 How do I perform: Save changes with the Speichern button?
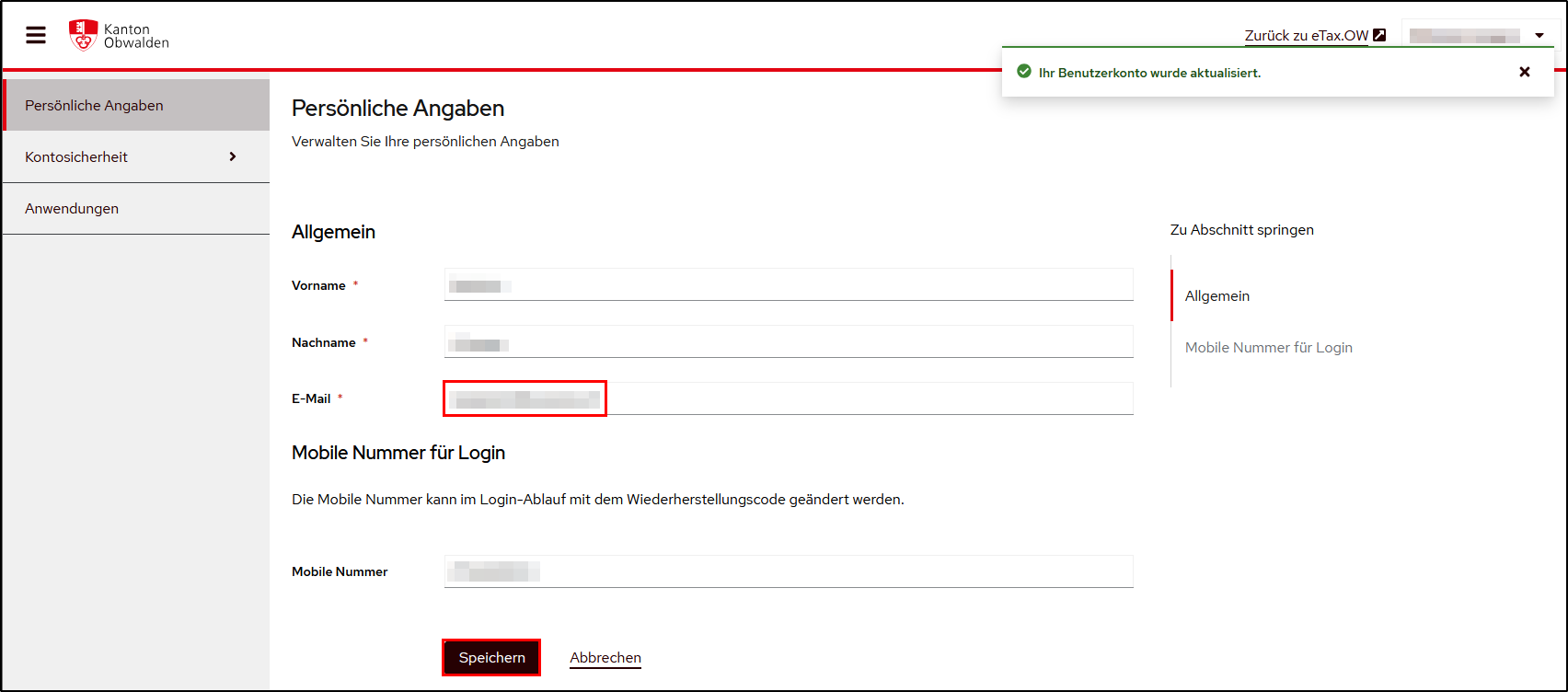(x=491, y=658)
